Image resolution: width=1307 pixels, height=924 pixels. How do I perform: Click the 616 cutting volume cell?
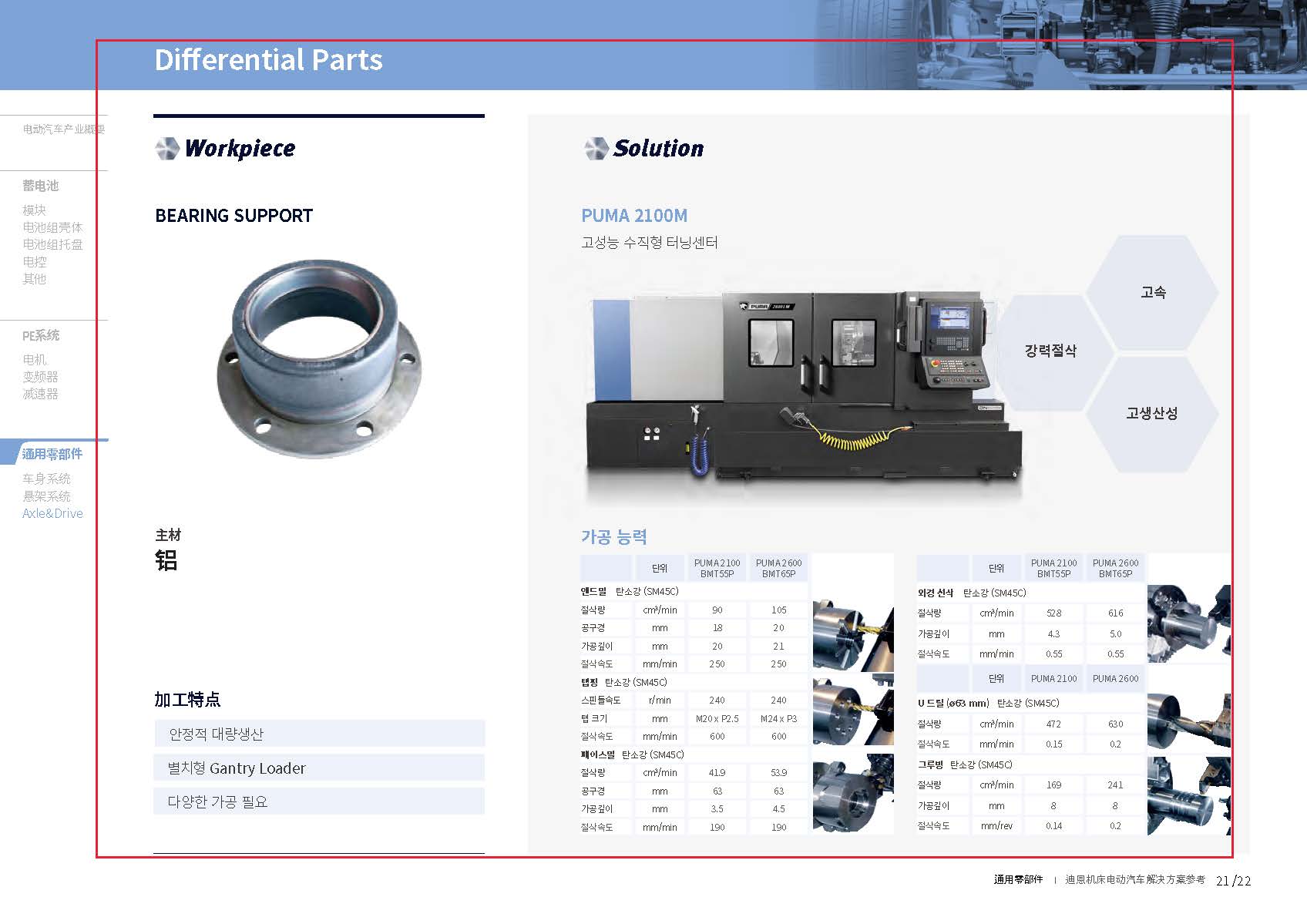tap(1115, 613)
